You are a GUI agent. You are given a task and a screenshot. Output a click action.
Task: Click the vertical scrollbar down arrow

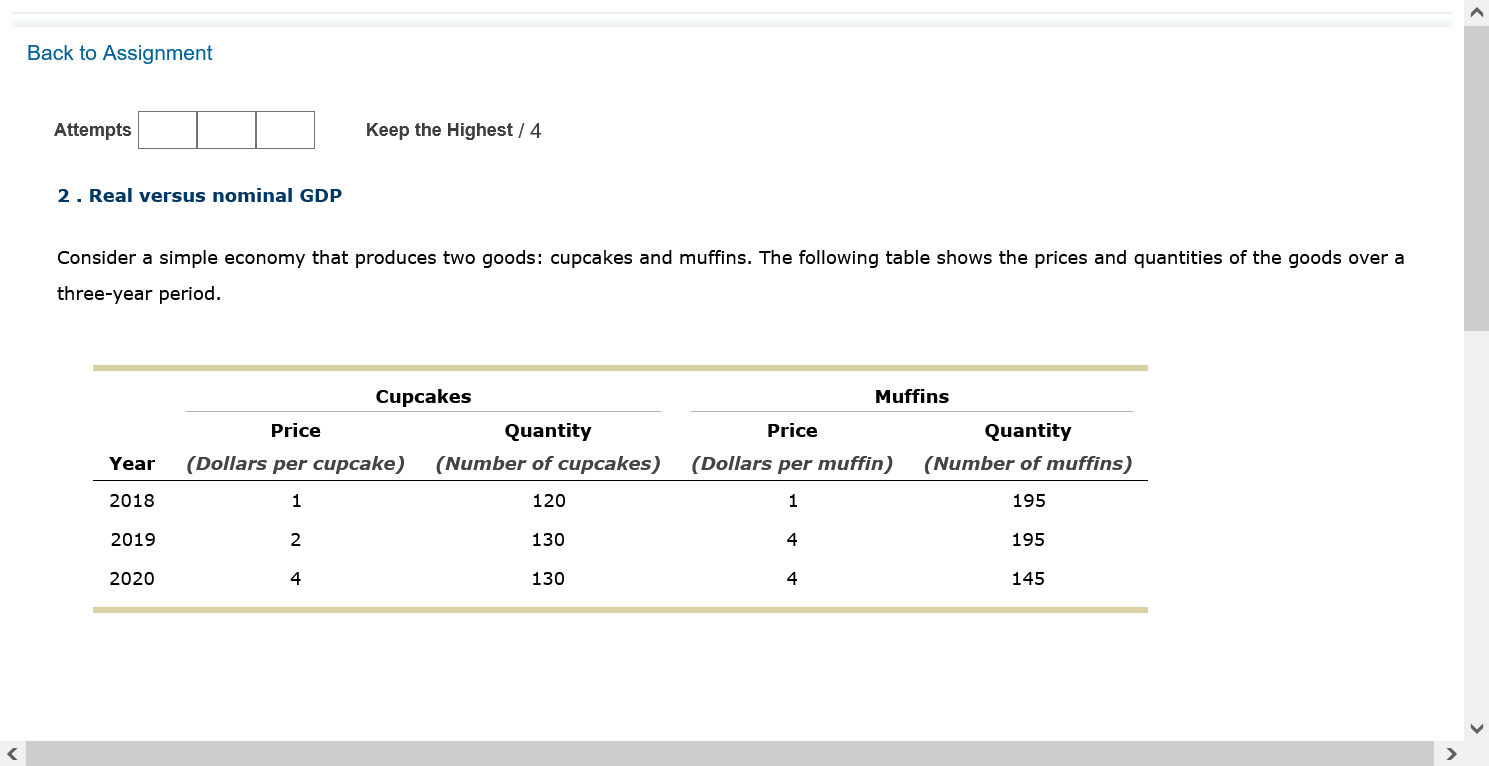point(1476,728)
